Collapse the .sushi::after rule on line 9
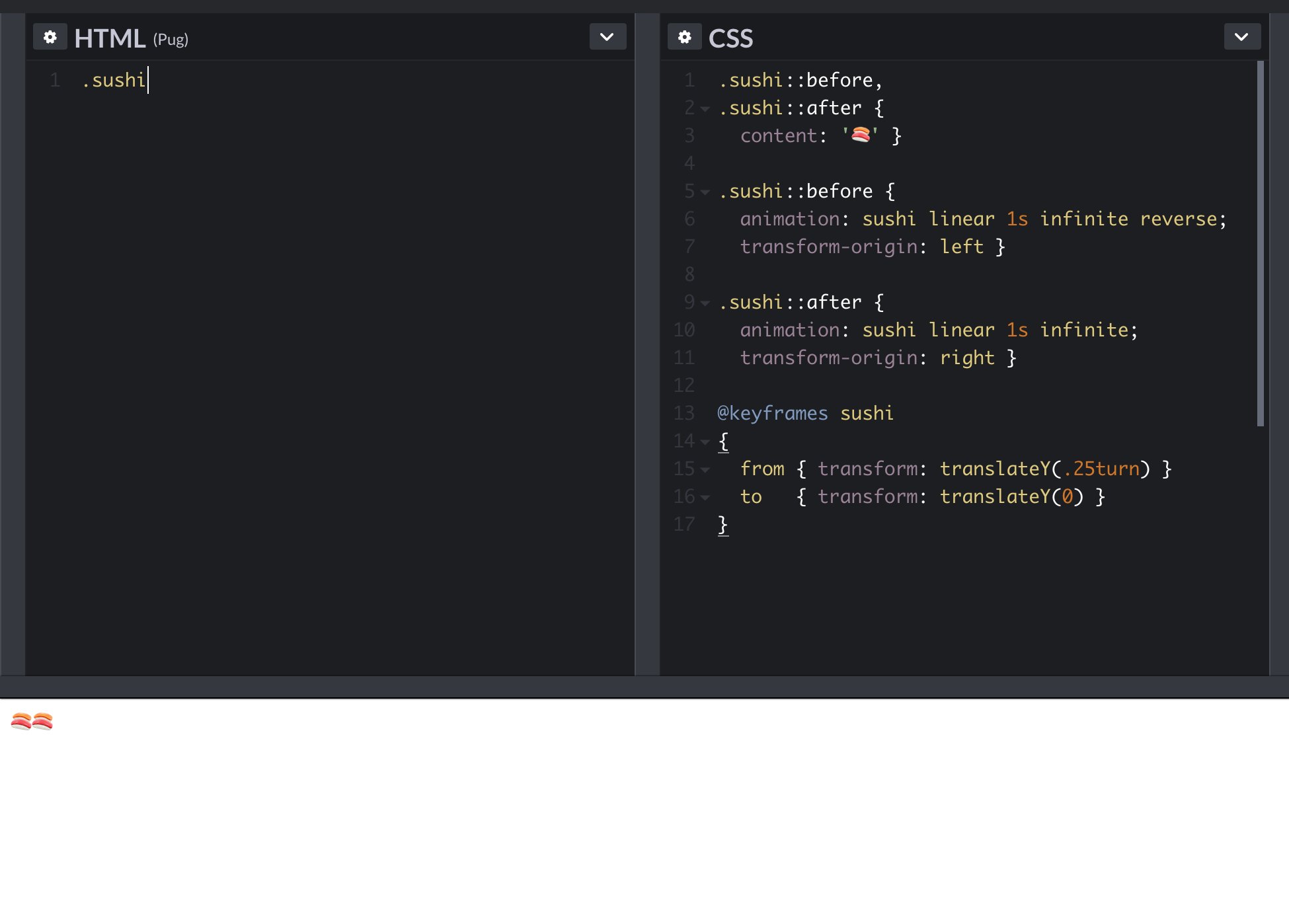The height and width of the screenshot is (924, 1289). tap(704, 303)
